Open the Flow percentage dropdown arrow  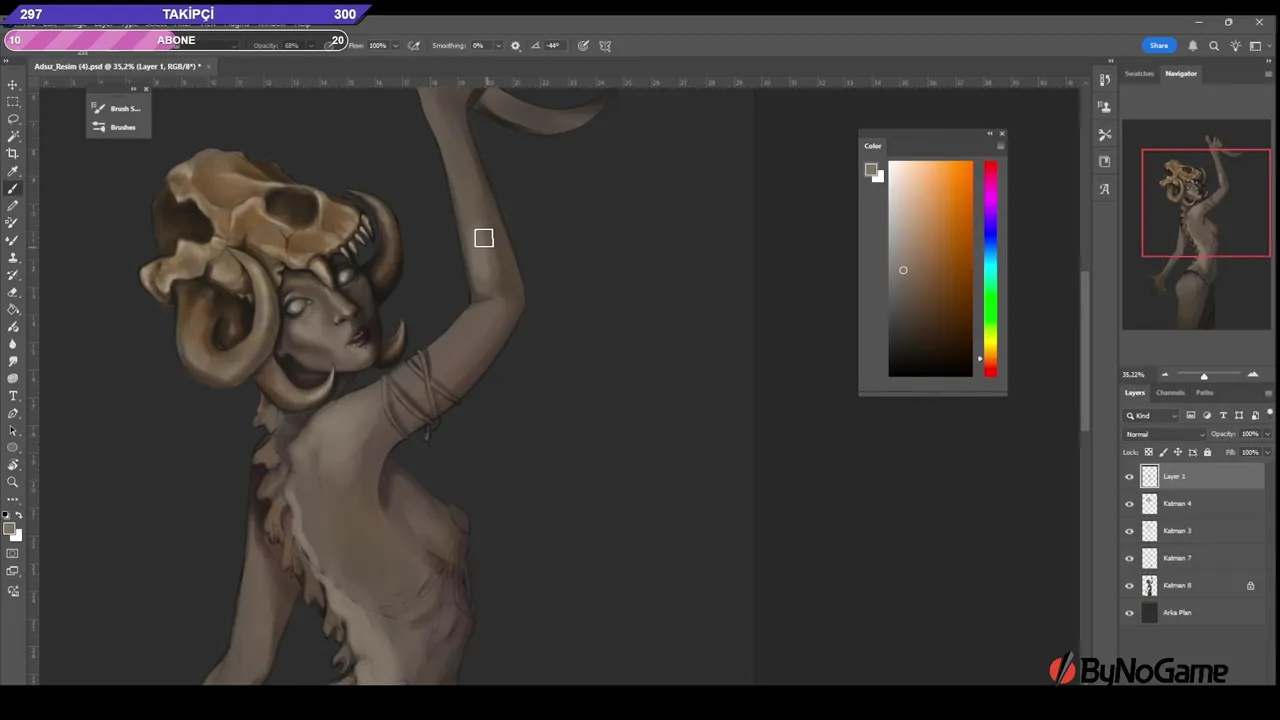[395, 45]
